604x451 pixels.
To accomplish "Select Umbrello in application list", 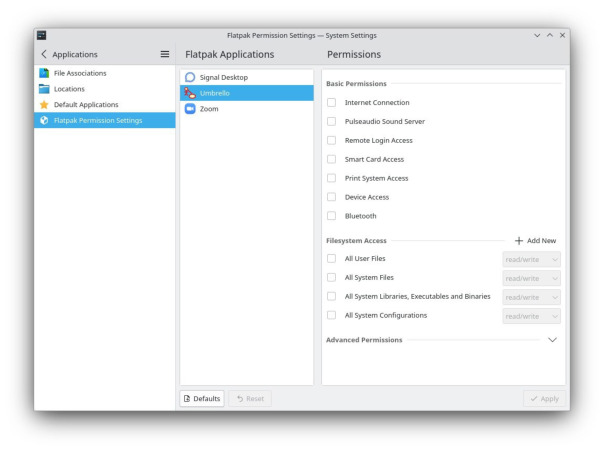I will (247, 93).
